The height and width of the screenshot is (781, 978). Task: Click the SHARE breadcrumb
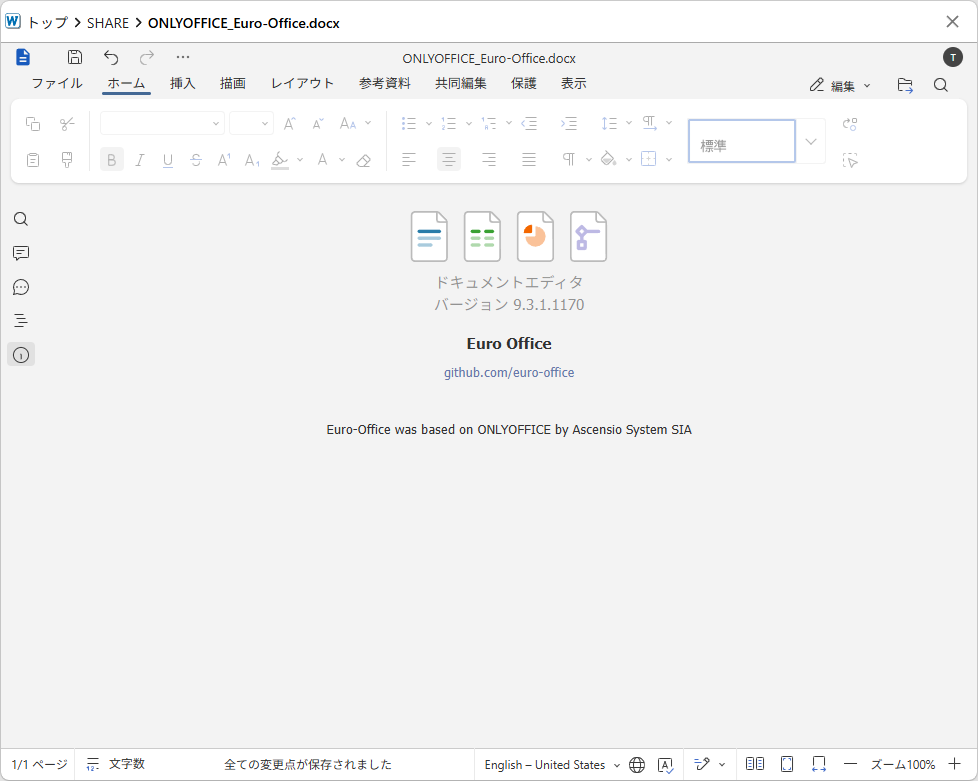pyautogui.click(x=108, y=23)
